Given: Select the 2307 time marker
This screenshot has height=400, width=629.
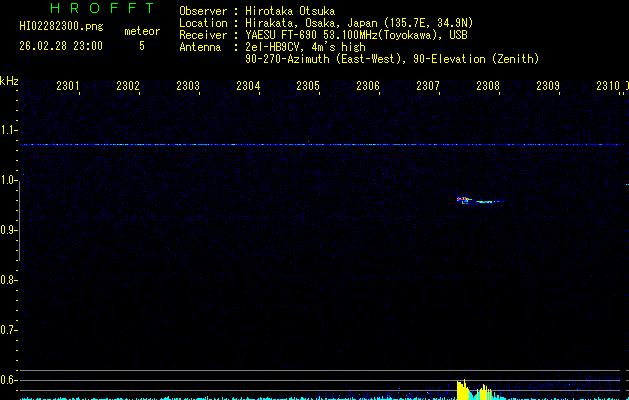Looking at the screenshot, I should (428, 86).
